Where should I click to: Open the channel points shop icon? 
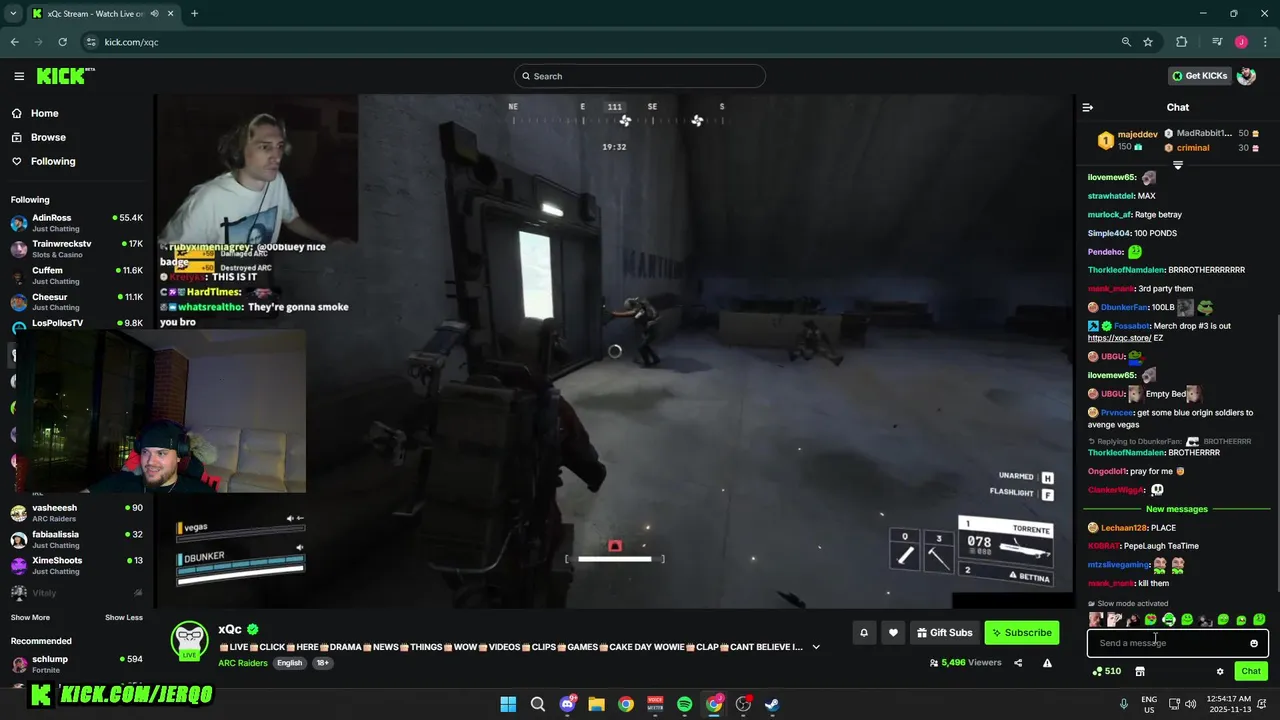[x=1140, y=671]
